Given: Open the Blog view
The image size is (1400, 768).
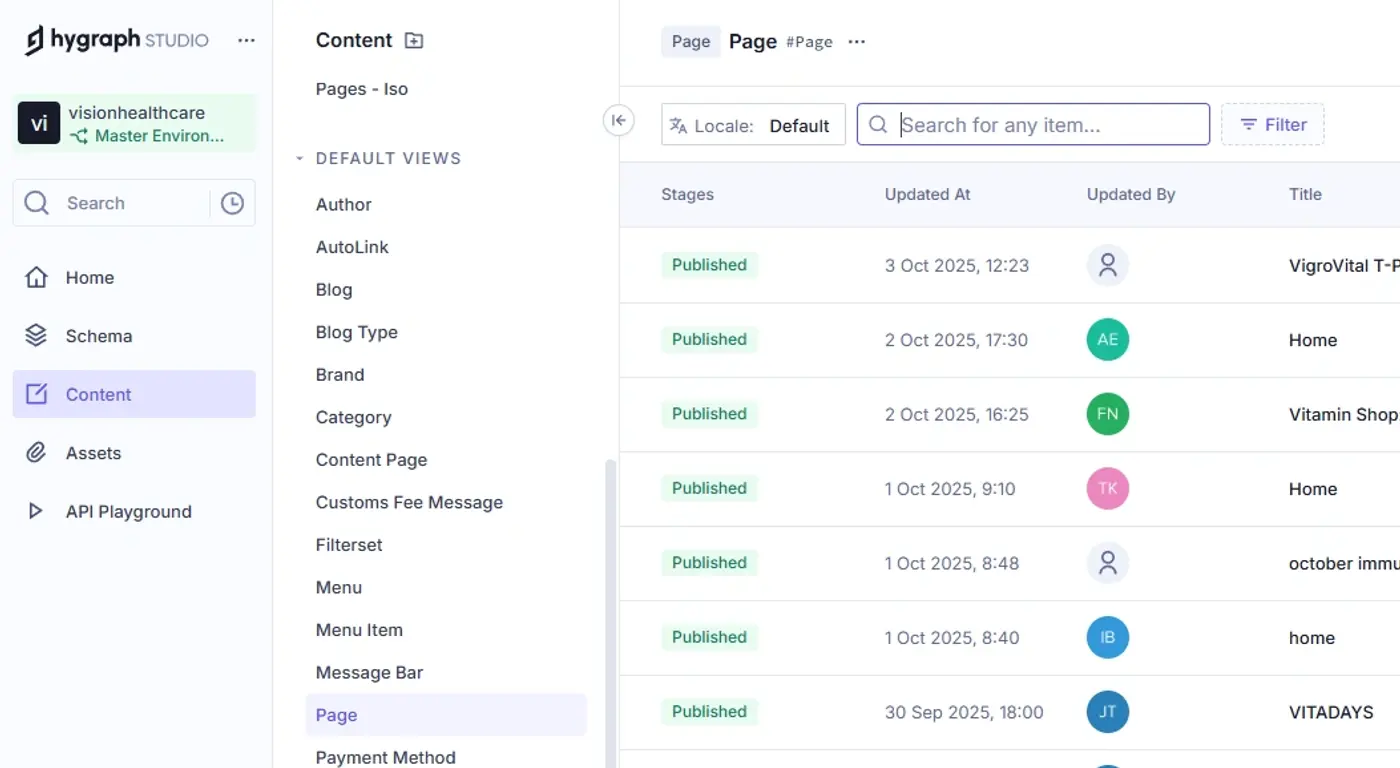Looking at the screenshot, I should [334, 290].
